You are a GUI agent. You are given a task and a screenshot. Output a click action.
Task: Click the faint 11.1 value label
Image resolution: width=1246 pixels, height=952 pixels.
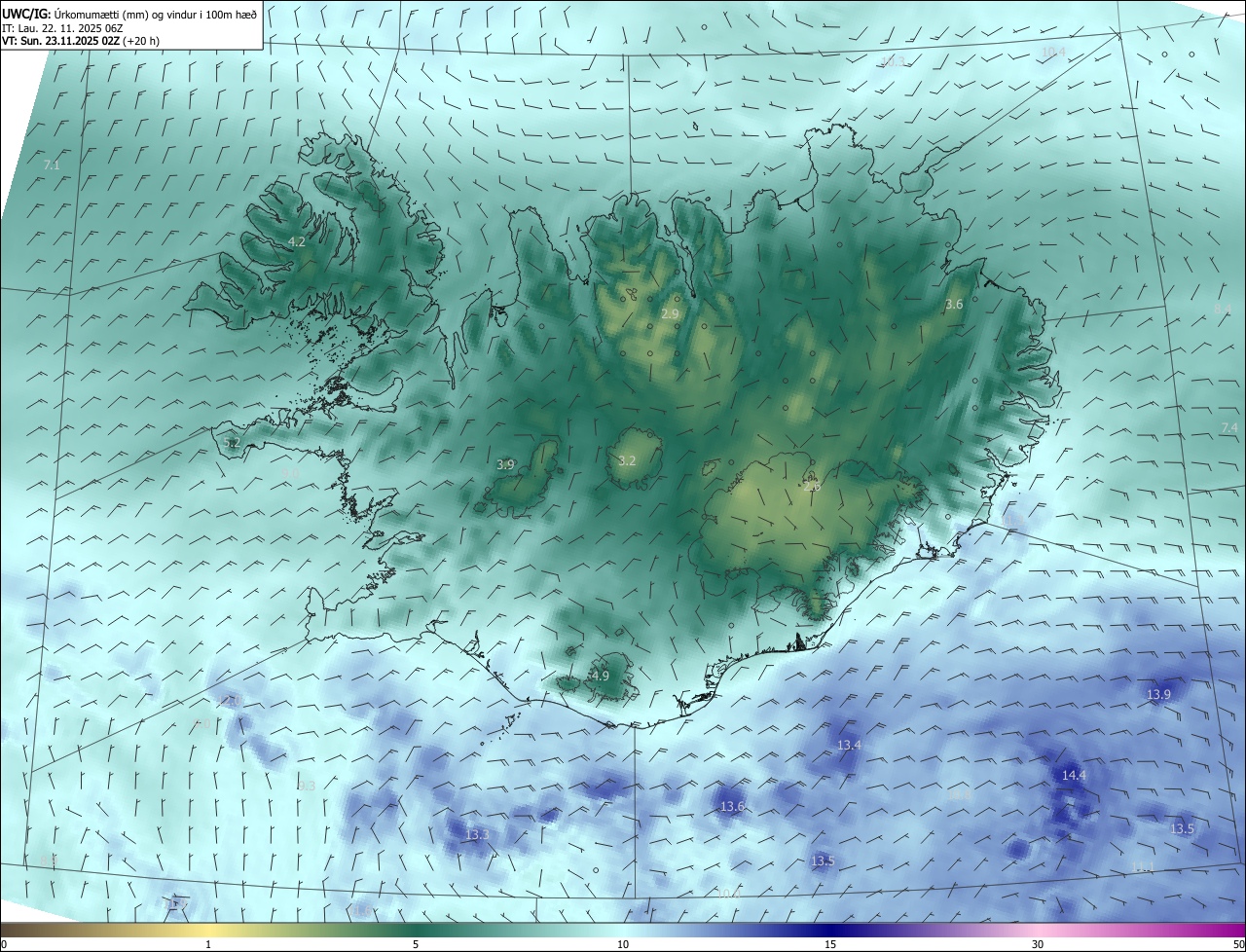pyautogui.click(x=1142, y=865)
